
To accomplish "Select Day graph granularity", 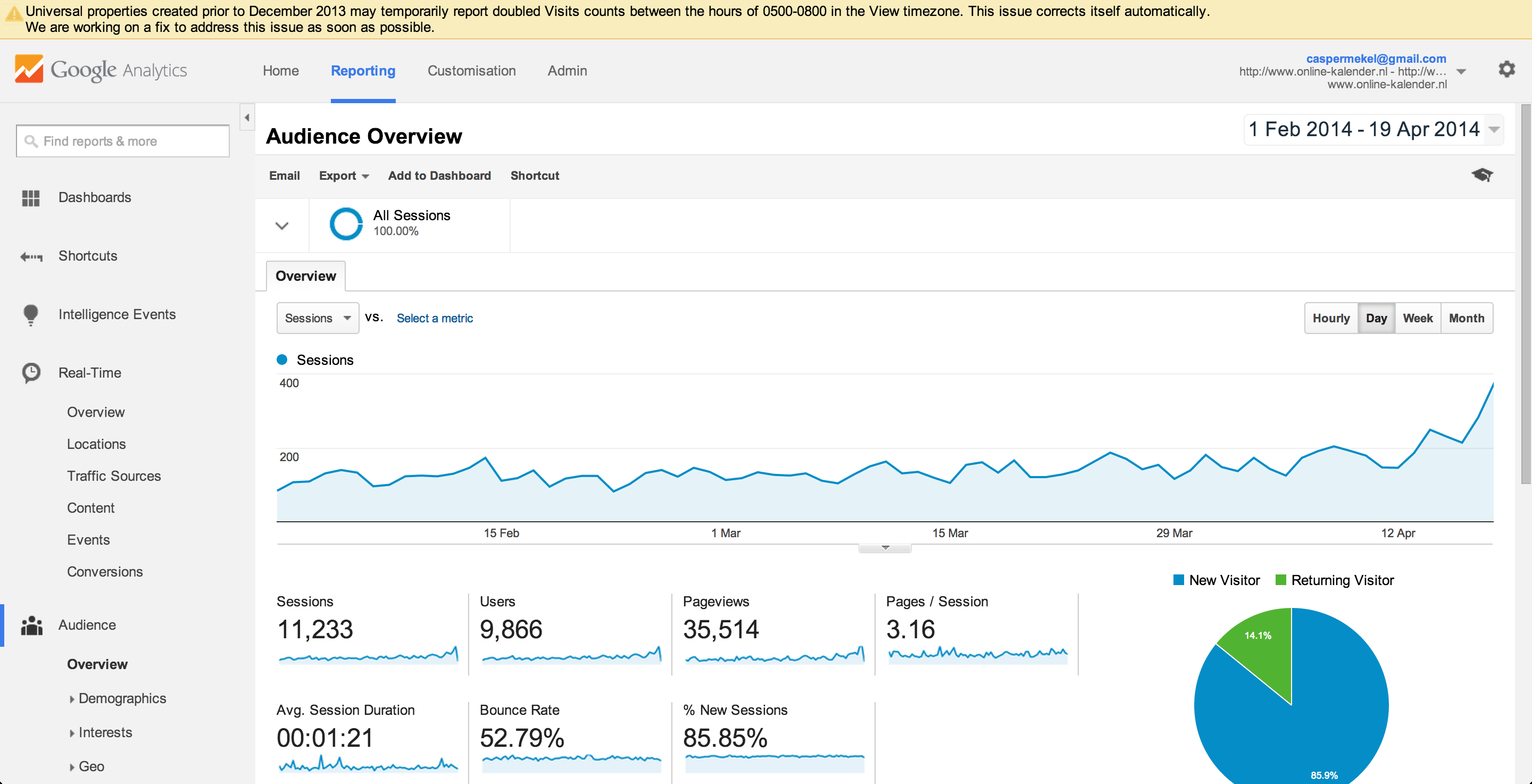I will 1376,318.
